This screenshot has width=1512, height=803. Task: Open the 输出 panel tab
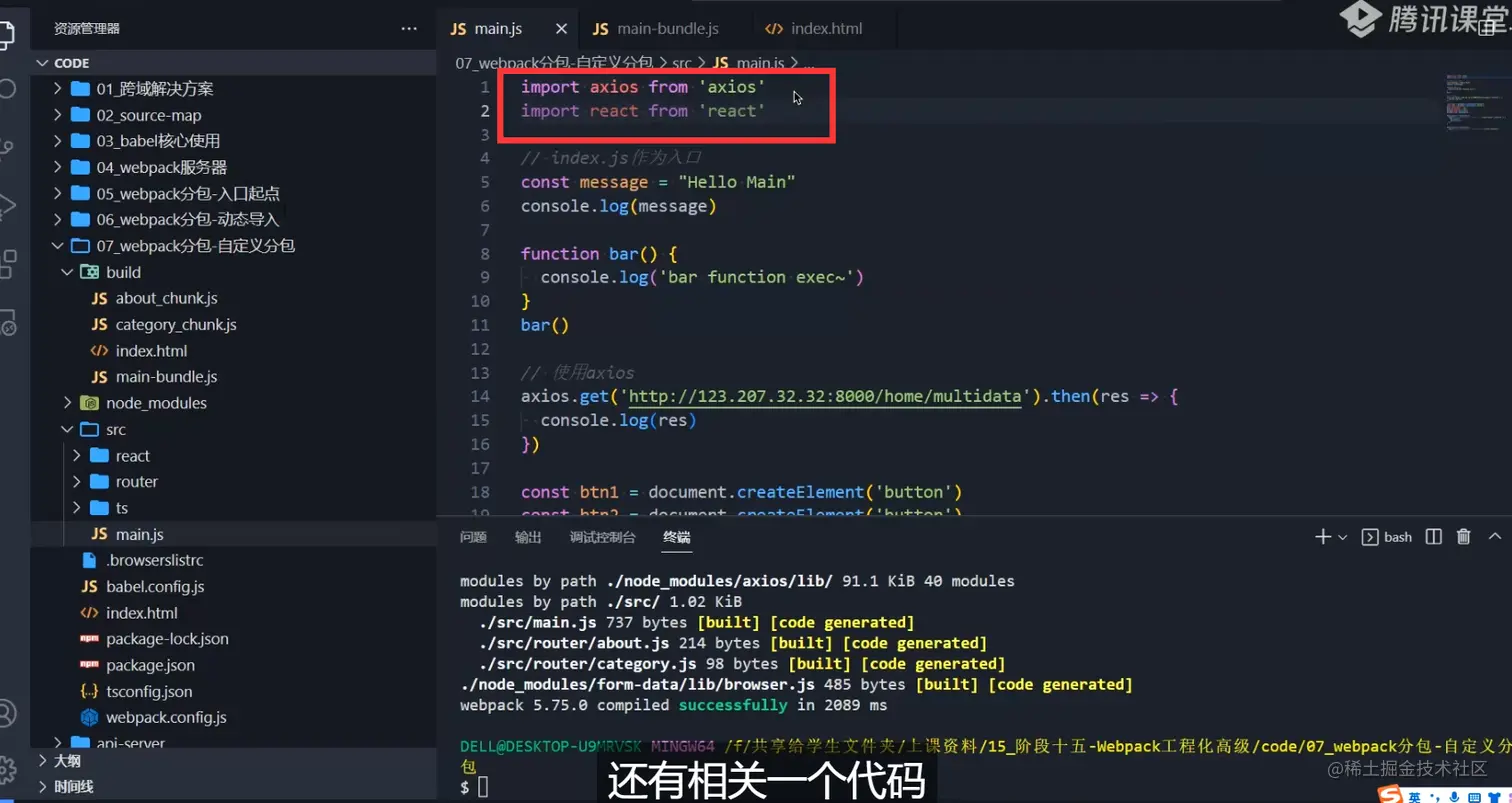[528, 537]
